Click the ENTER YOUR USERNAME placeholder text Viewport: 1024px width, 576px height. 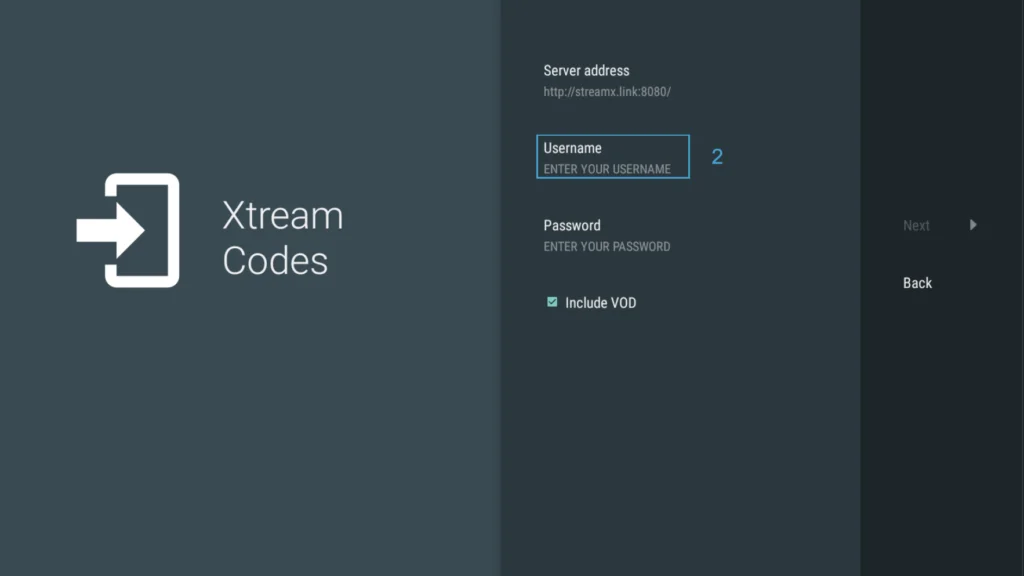[607, 169]
